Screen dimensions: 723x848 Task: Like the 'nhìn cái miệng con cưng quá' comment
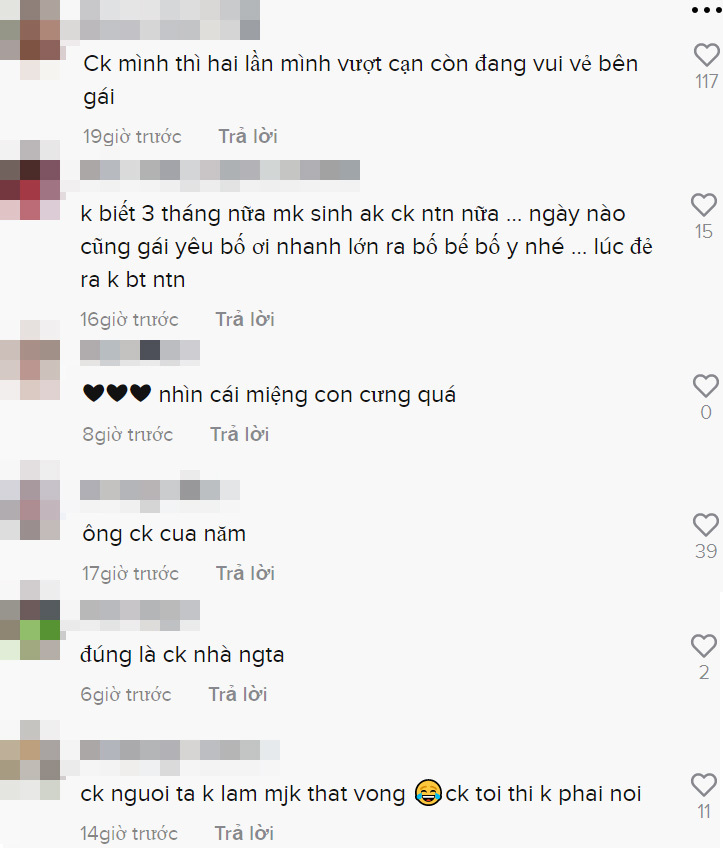706,386
